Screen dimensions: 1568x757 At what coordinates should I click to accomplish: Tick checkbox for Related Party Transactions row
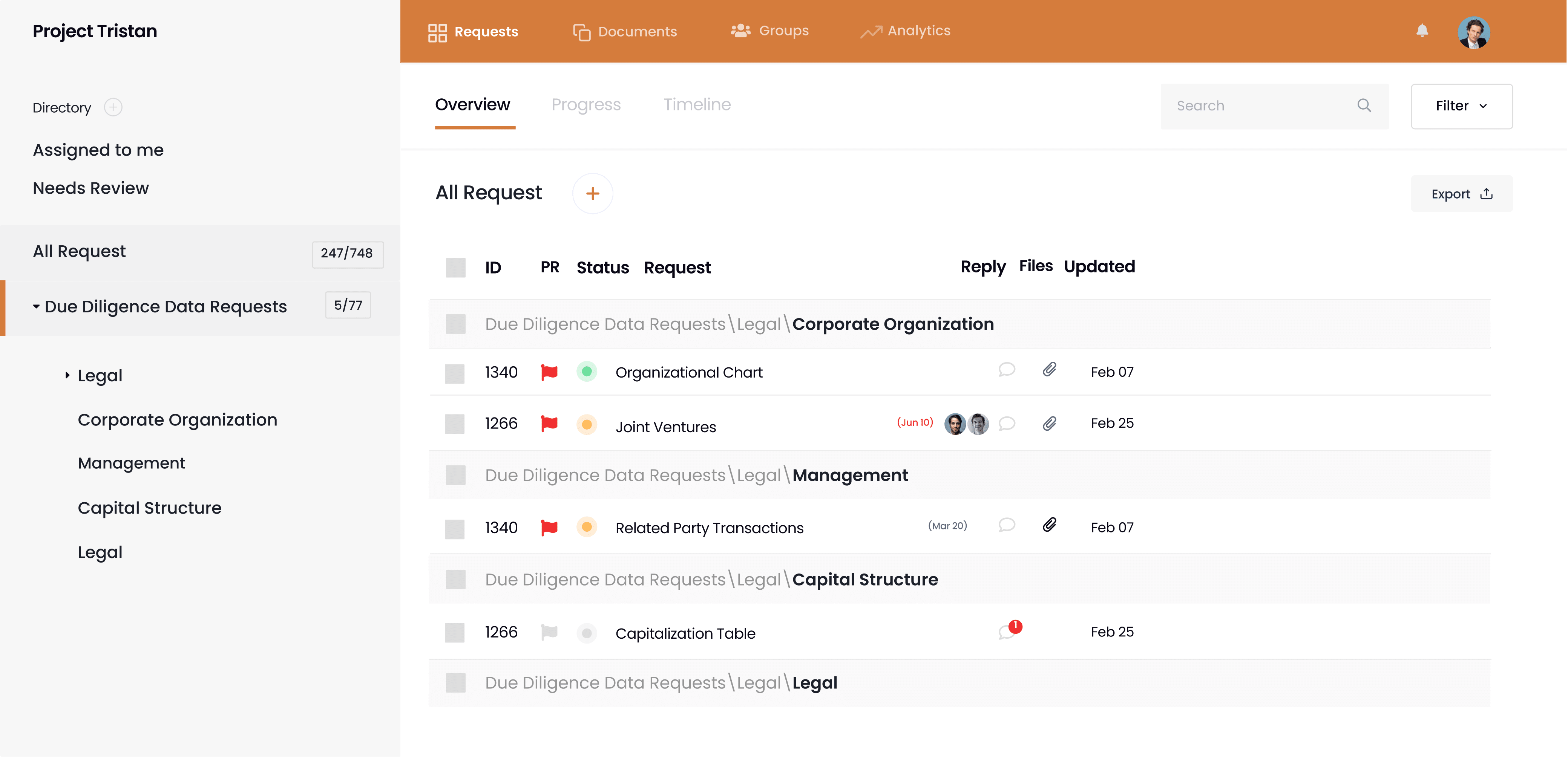point(455,528)
